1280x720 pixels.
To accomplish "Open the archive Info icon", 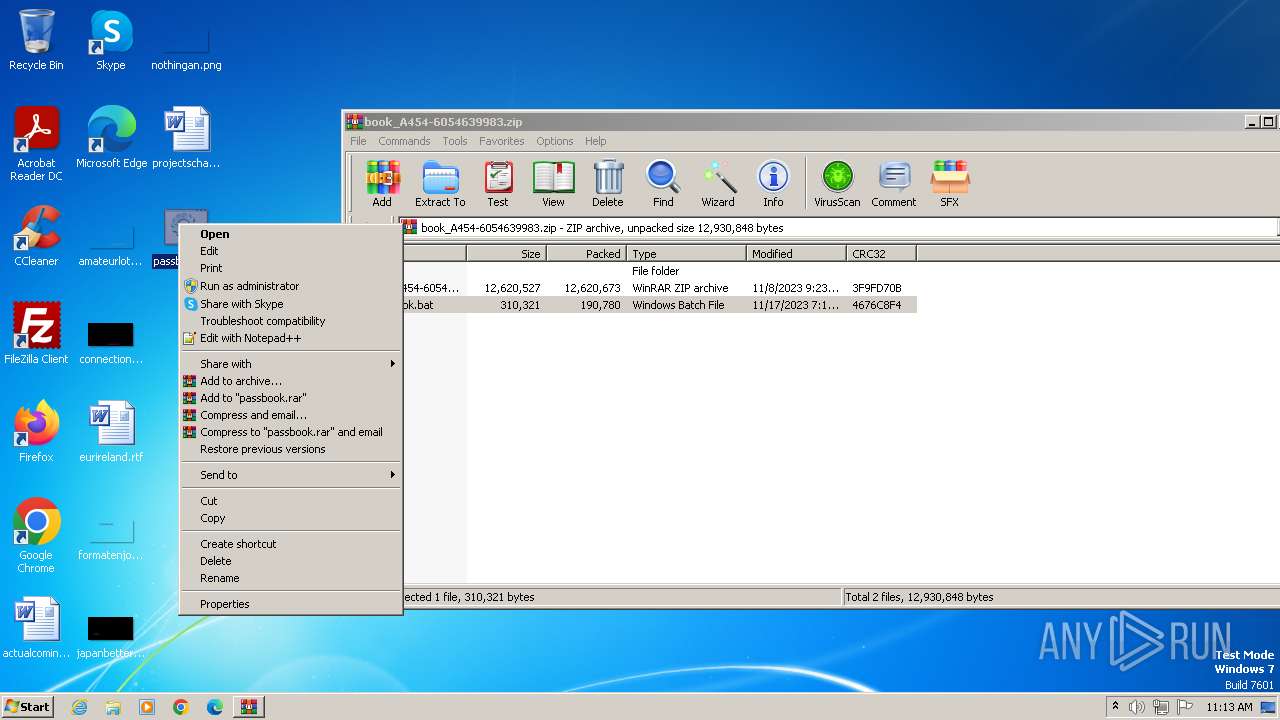I will click(x=773, y=184).
